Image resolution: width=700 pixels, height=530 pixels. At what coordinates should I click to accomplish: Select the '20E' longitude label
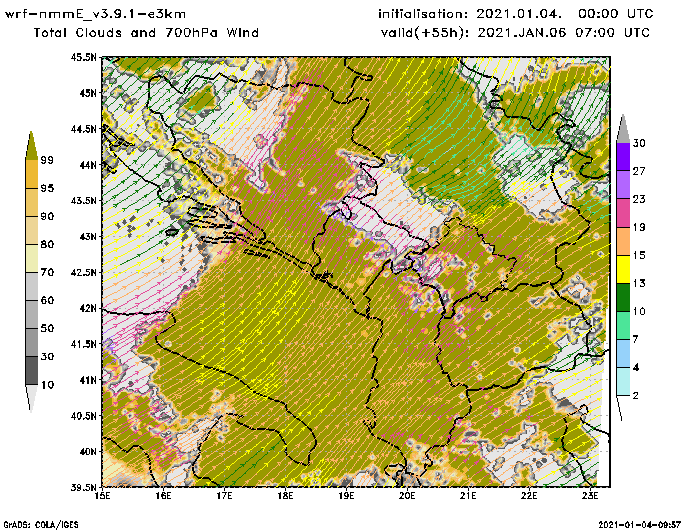[x=407, y=496]
